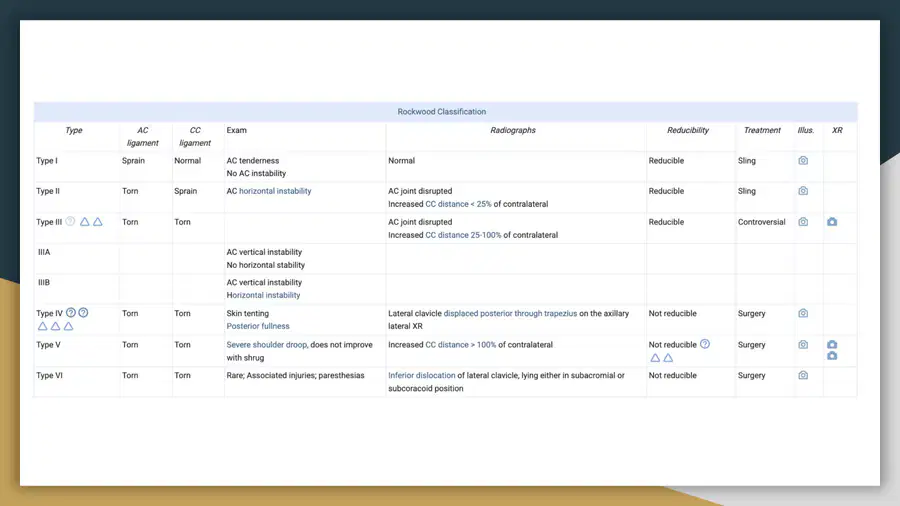The height and width of the screenshot is (506, 900).
Task: Click the question icon beside Not reducible in Type V
Action: point(705,344)
